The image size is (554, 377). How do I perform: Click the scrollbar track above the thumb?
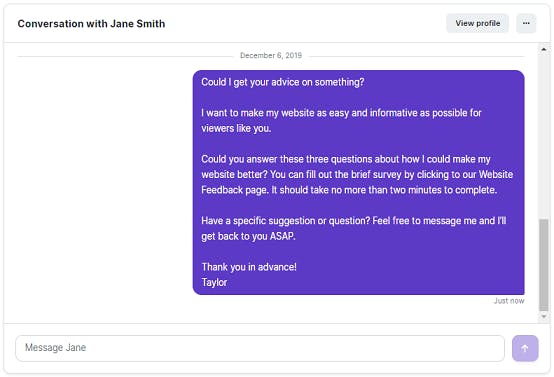(x=544, y=136)
